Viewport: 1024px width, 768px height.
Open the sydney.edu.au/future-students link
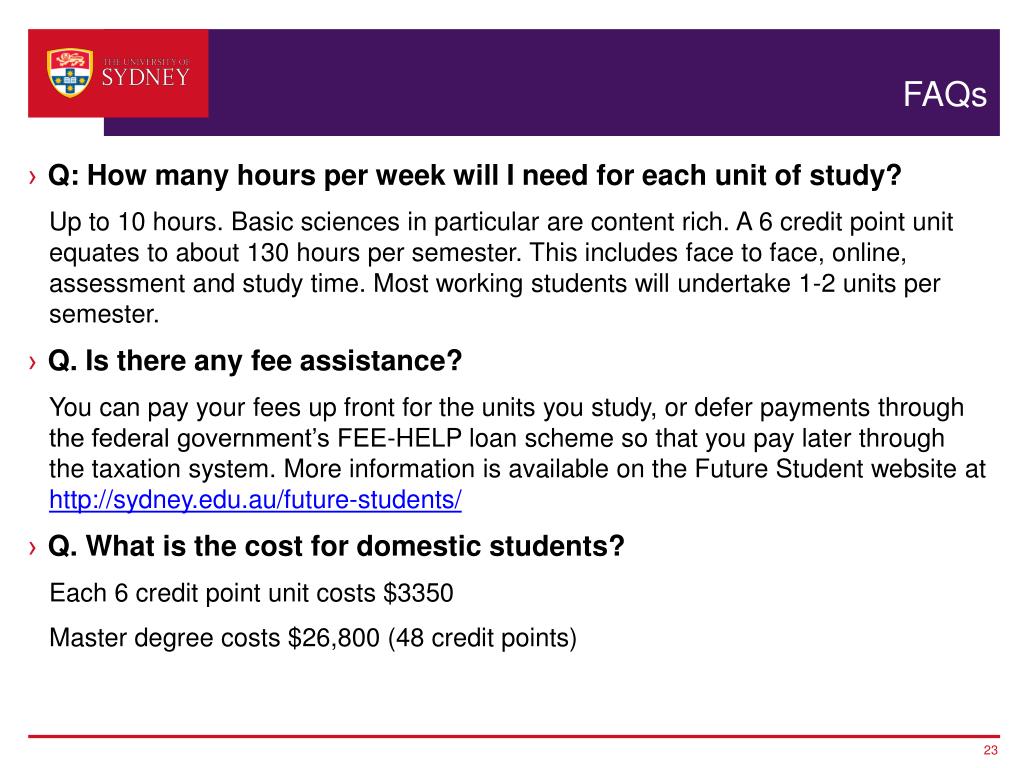(x=255, y=500)
